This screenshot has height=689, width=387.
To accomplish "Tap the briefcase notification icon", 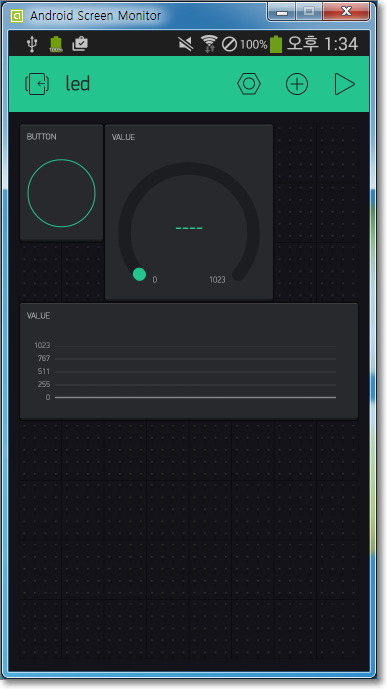I will tap(80, 44).
